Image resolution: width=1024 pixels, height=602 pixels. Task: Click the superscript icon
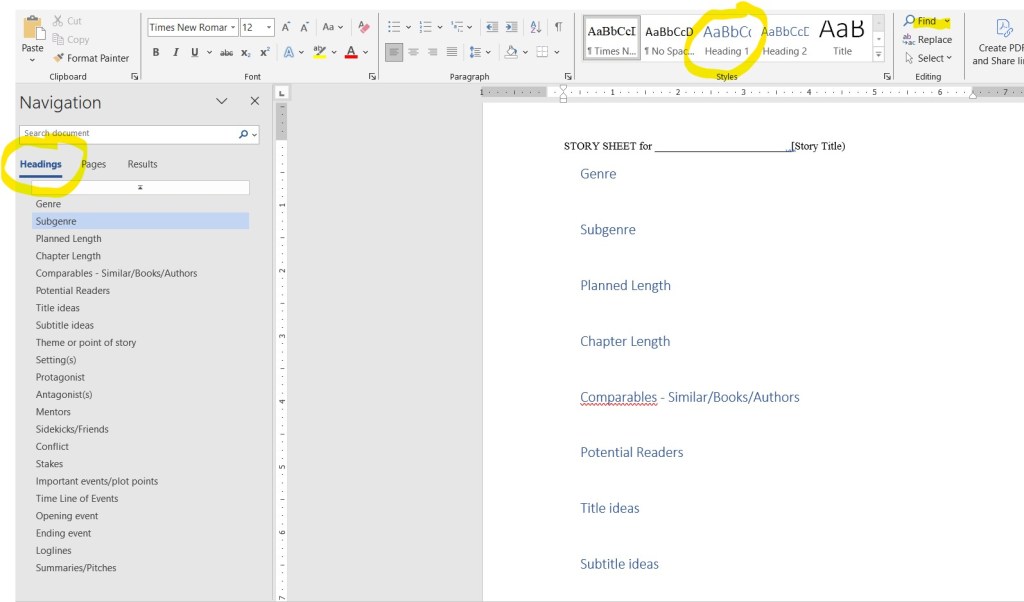coord(265,52)
